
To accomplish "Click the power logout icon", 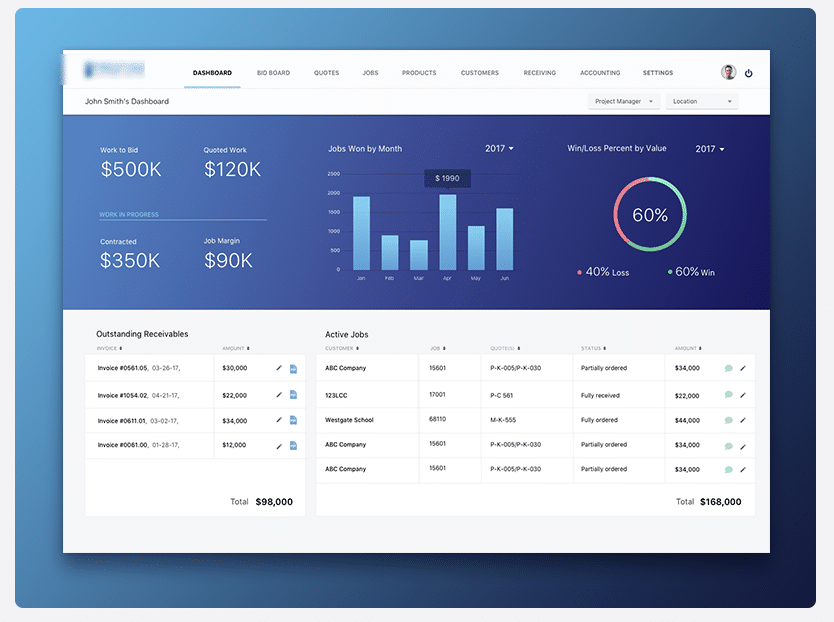I will point(748,73).
